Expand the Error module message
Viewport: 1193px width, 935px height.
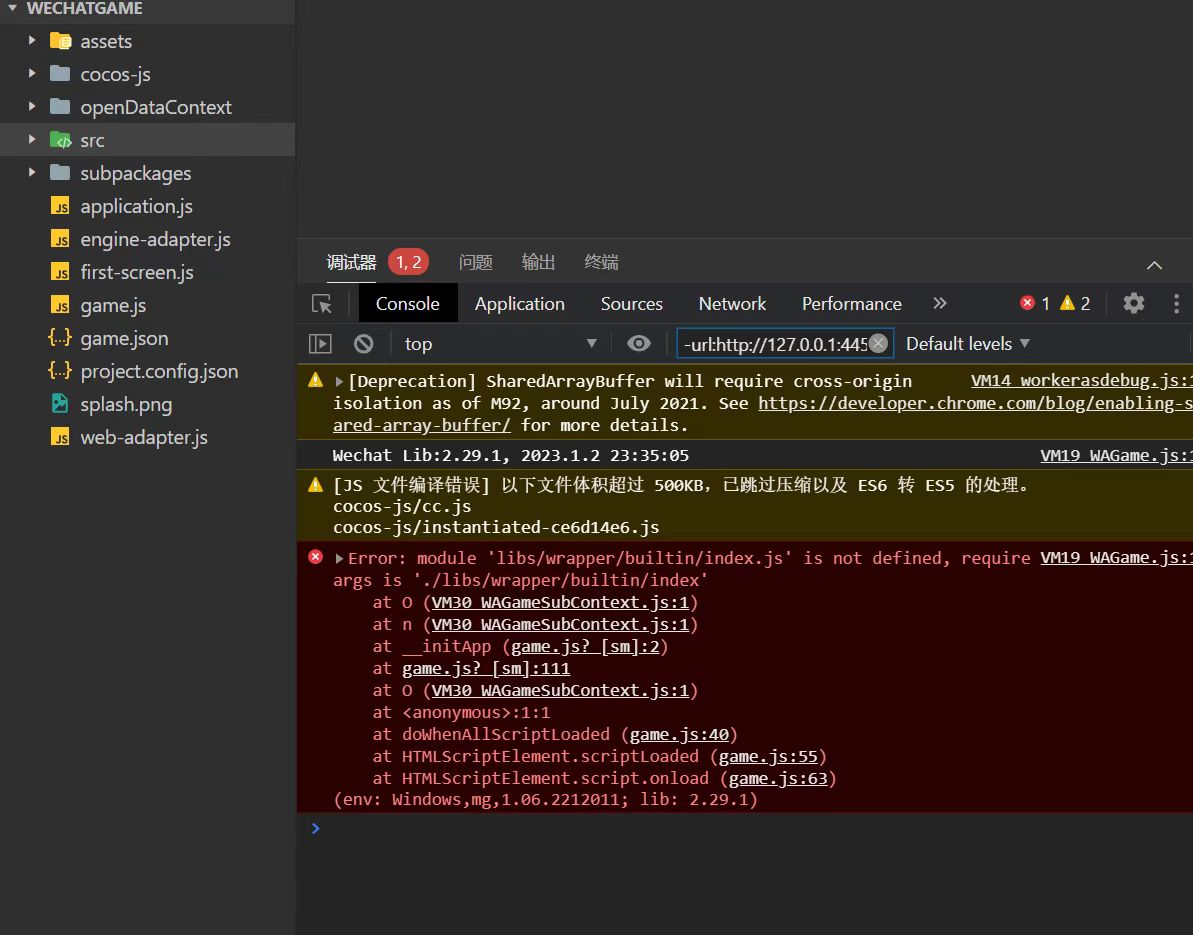[339, 558]
